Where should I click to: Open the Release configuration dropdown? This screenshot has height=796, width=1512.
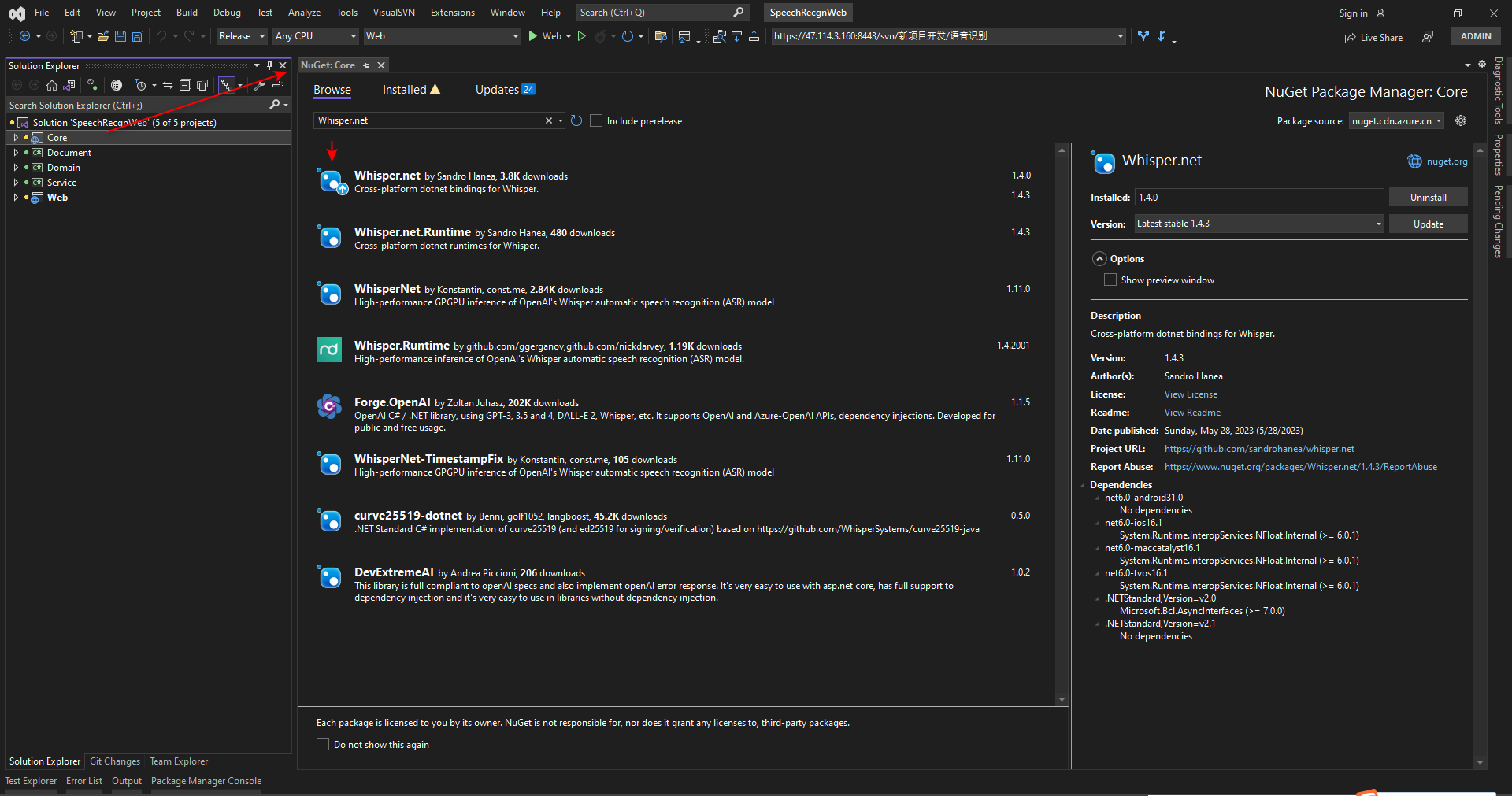click(243, 36)
